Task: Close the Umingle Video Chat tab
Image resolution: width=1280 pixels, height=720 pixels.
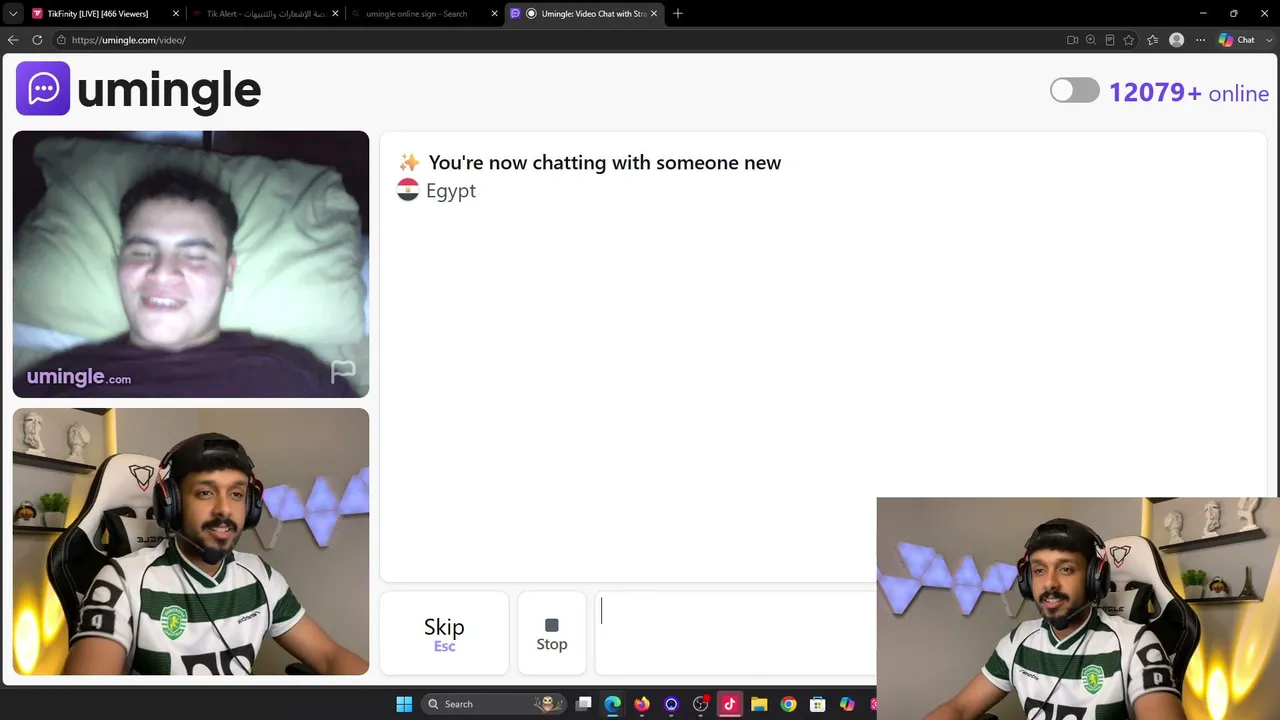Action: pos(654,14)
